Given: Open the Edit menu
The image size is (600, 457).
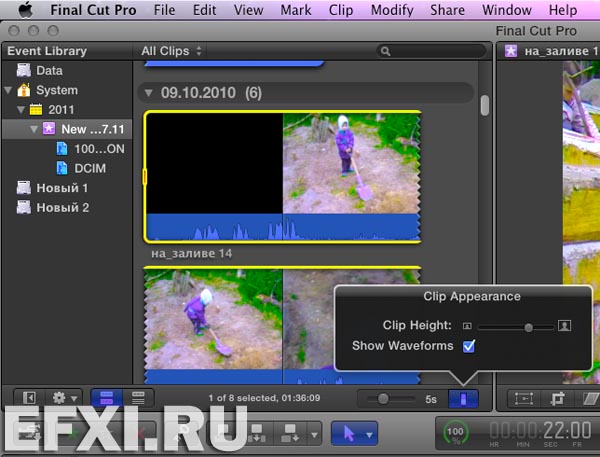Looking at the screenshot, I should tap(205, 10).
